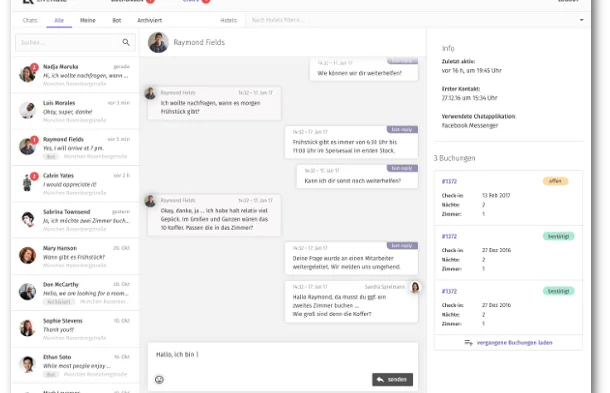This screenshot has height=393, width=610.
Task: Click 'Facebook Messenger' chat application value
Action: [x=470, y=125]
